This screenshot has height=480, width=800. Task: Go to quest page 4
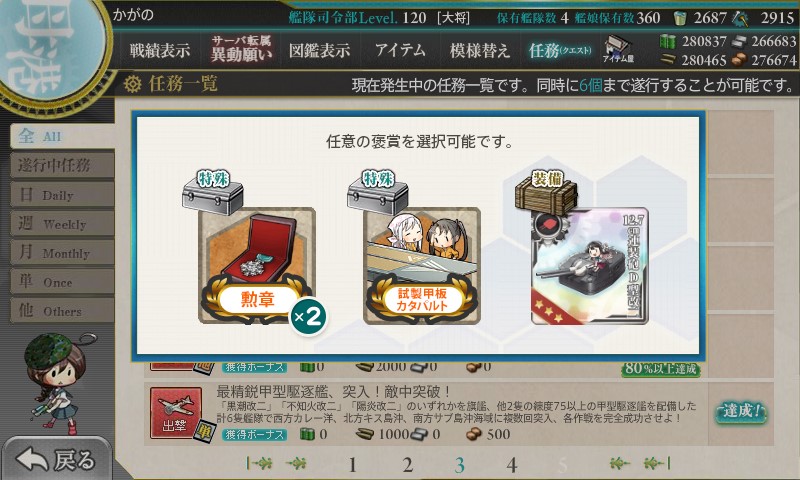coord(512,465)
